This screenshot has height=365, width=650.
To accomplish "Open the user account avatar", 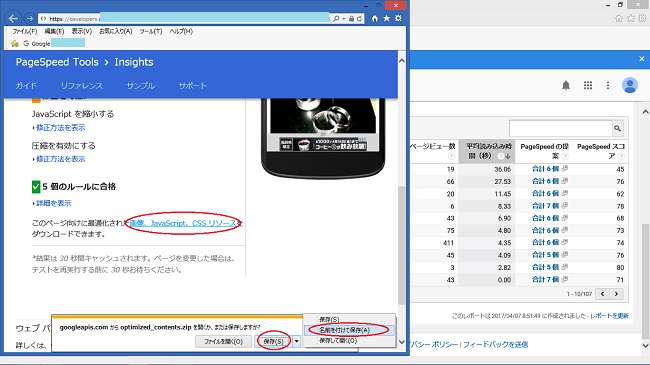I will [x=630, y=85].
